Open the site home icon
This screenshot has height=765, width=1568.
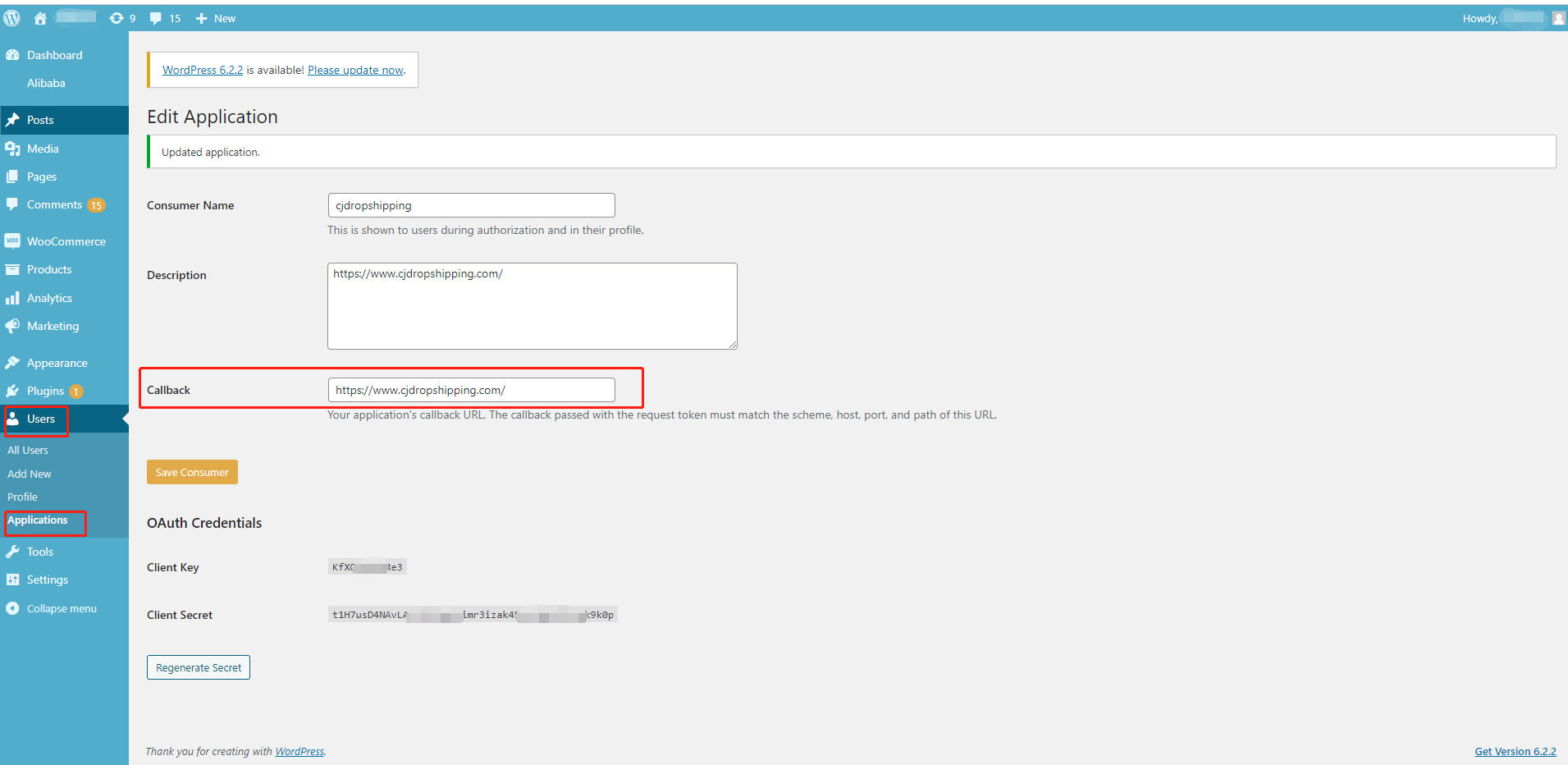[x=39, y=18]
